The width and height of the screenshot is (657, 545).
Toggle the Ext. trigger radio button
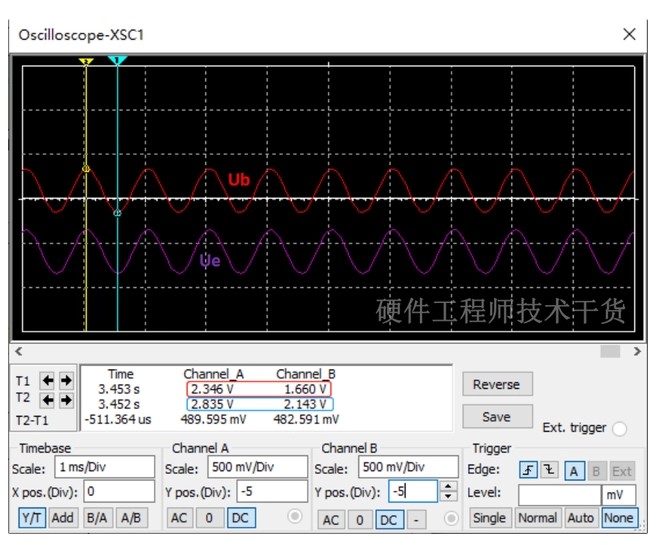619,429
